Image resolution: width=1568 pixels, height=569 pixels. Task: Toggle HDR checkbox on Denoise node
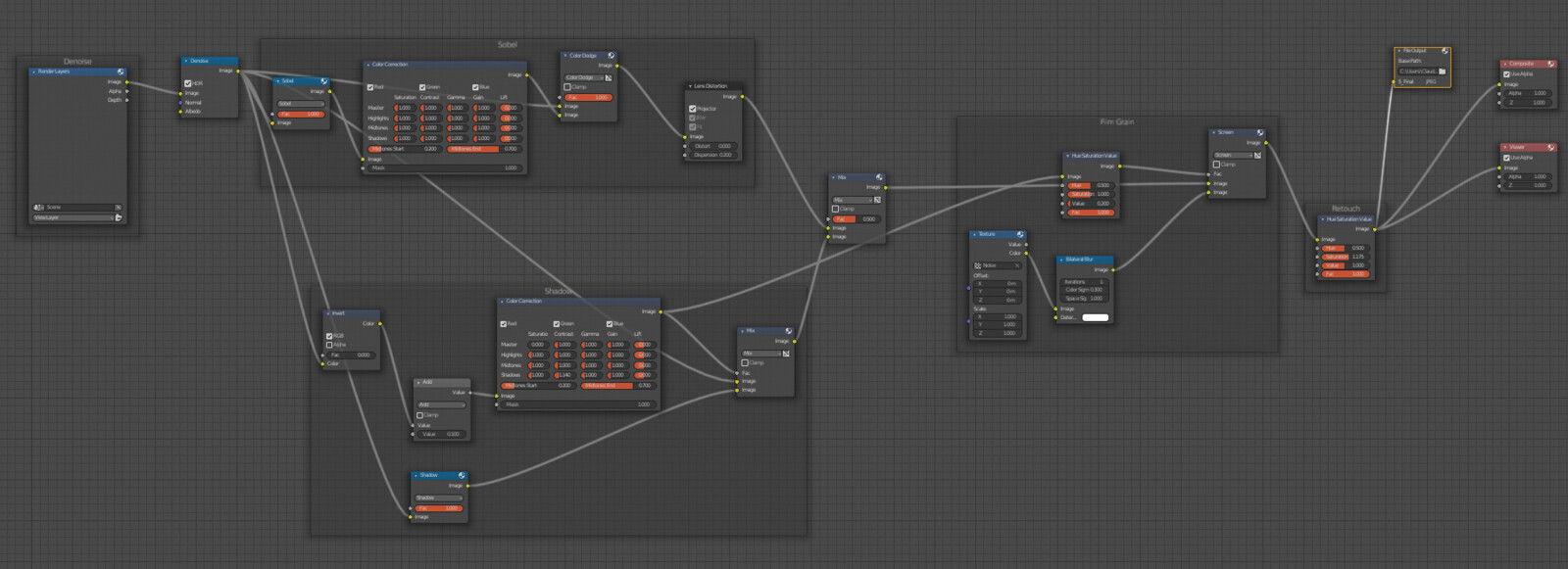pyautogui.click(x=187, y=83)
